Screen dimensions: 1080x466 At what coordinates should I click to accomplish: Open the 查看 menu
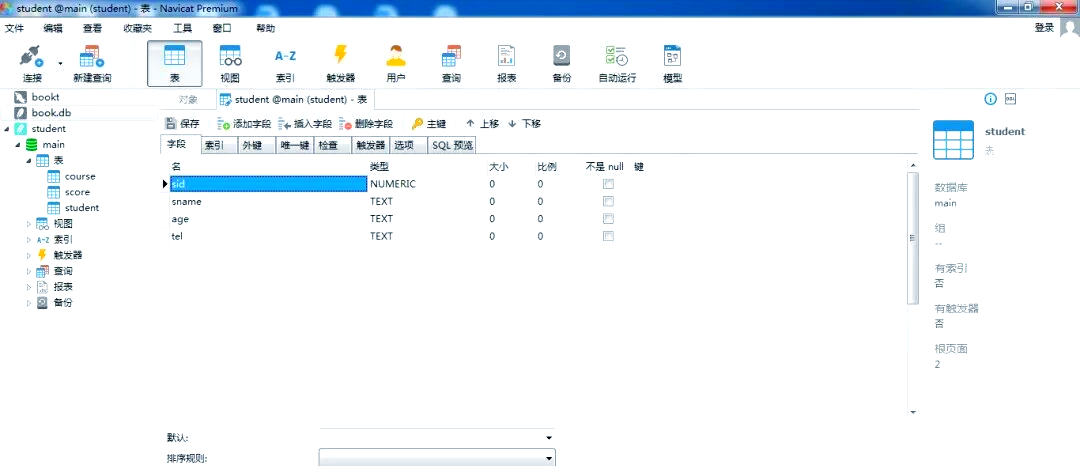coord(92,28)
